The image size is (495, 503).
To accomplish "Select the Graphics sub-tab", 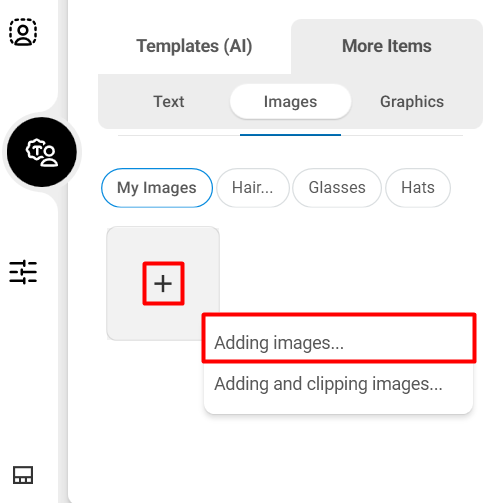I will (412, 102).
